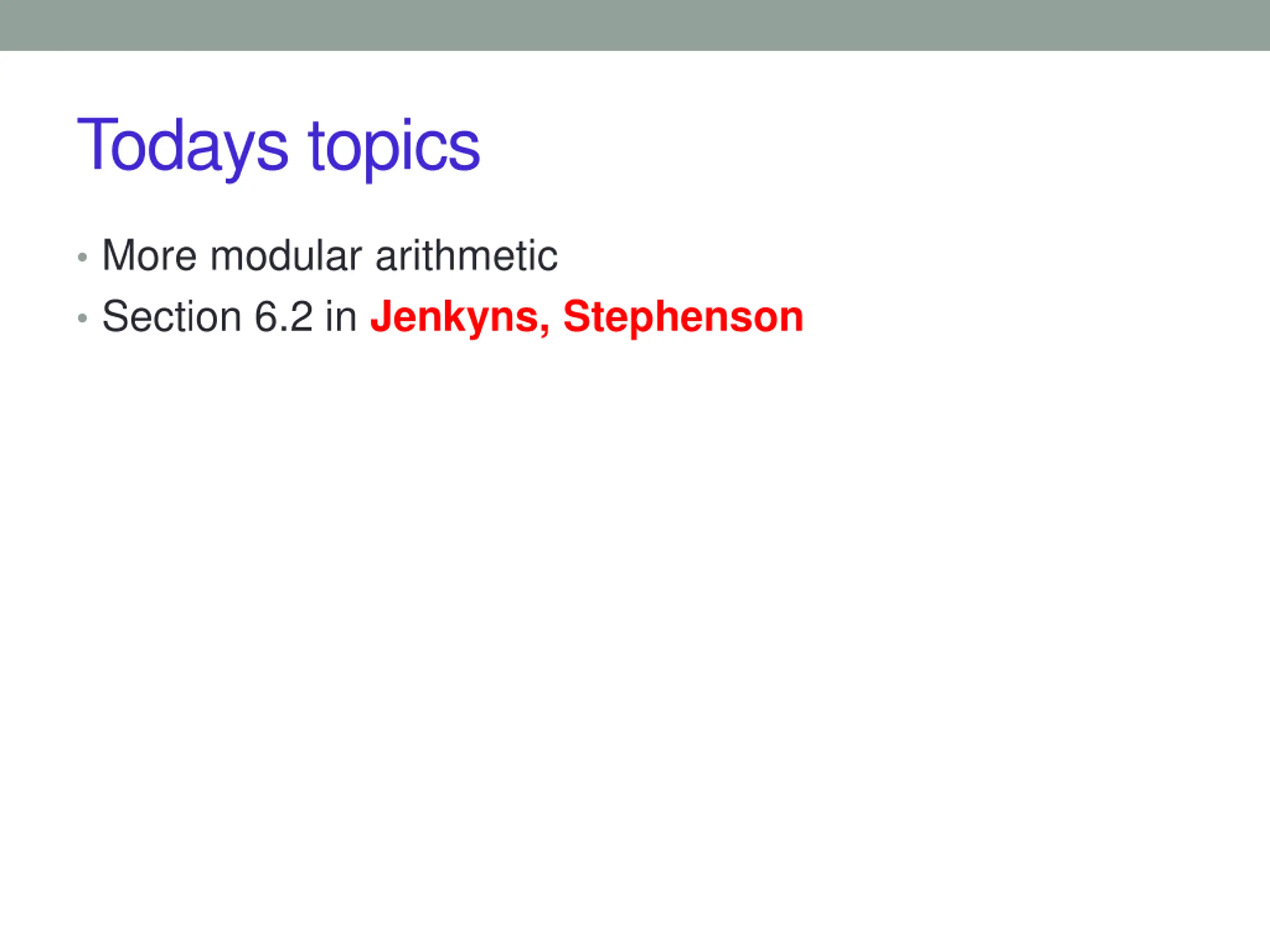
Task: Select the word "More" in first bullet
Action: click(x=149, y=255)
